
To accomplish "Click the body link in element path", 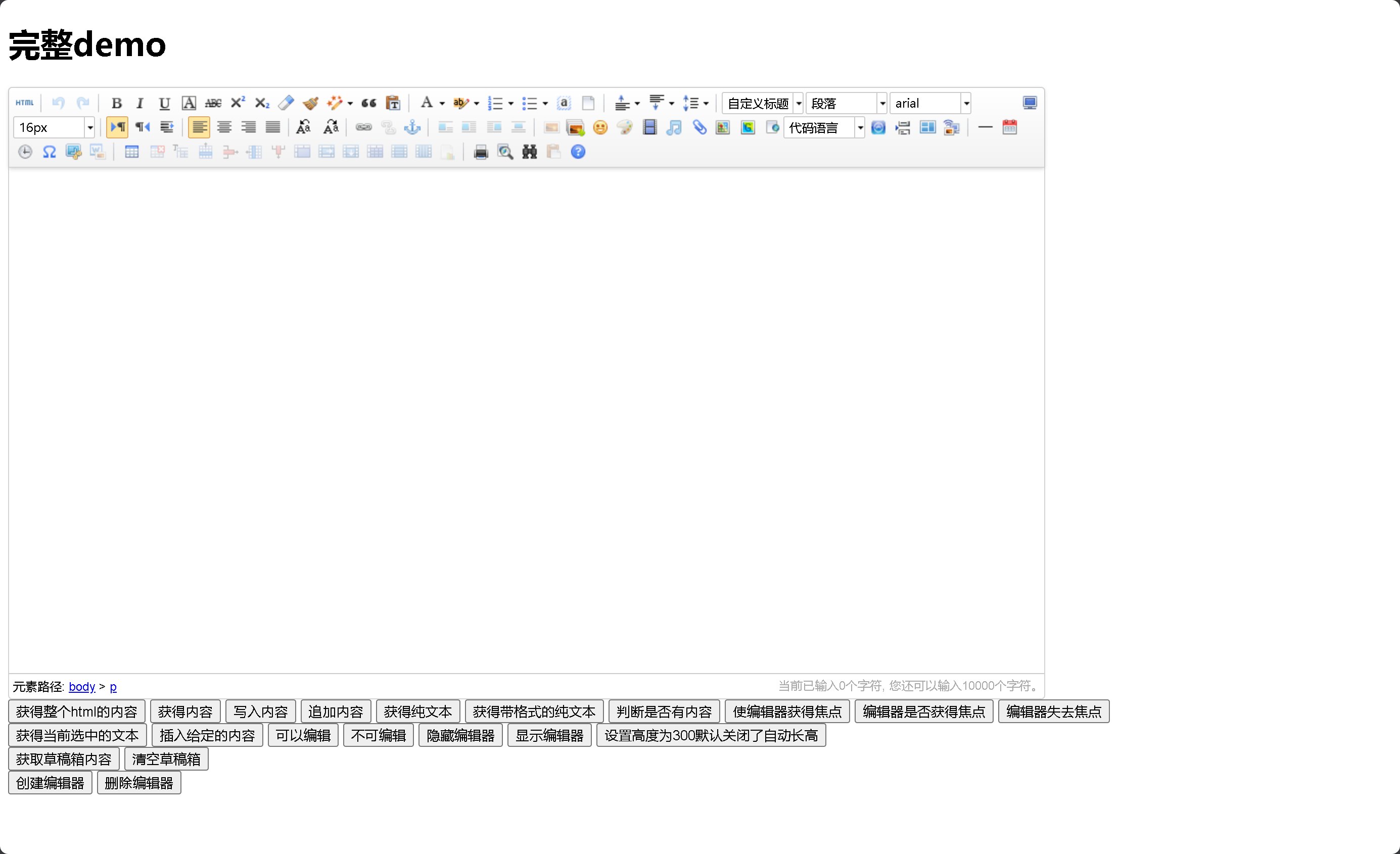I will [x=82, y=686].
